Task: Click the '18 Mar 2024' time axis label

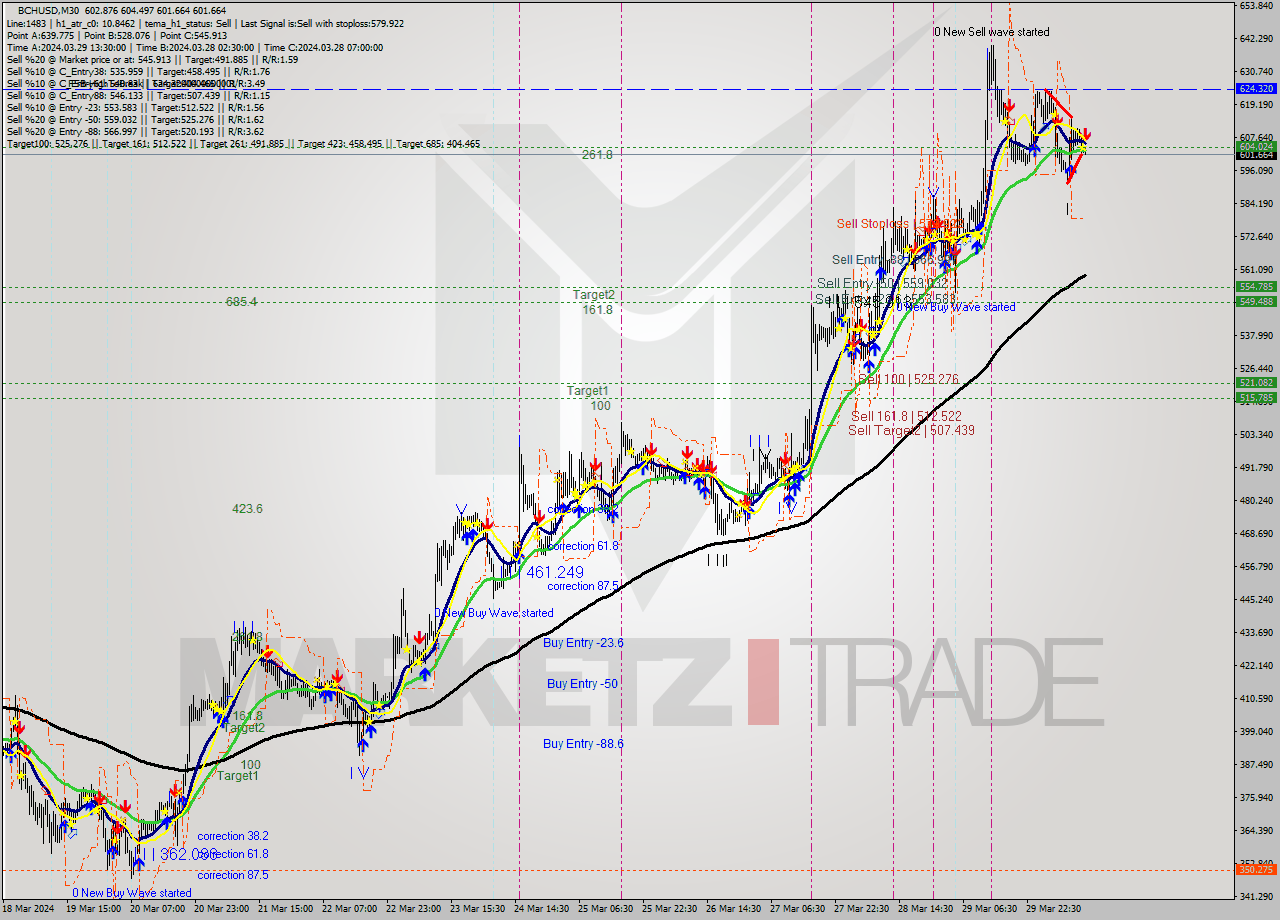Action: pyautogui.click(x=29, y=909)
